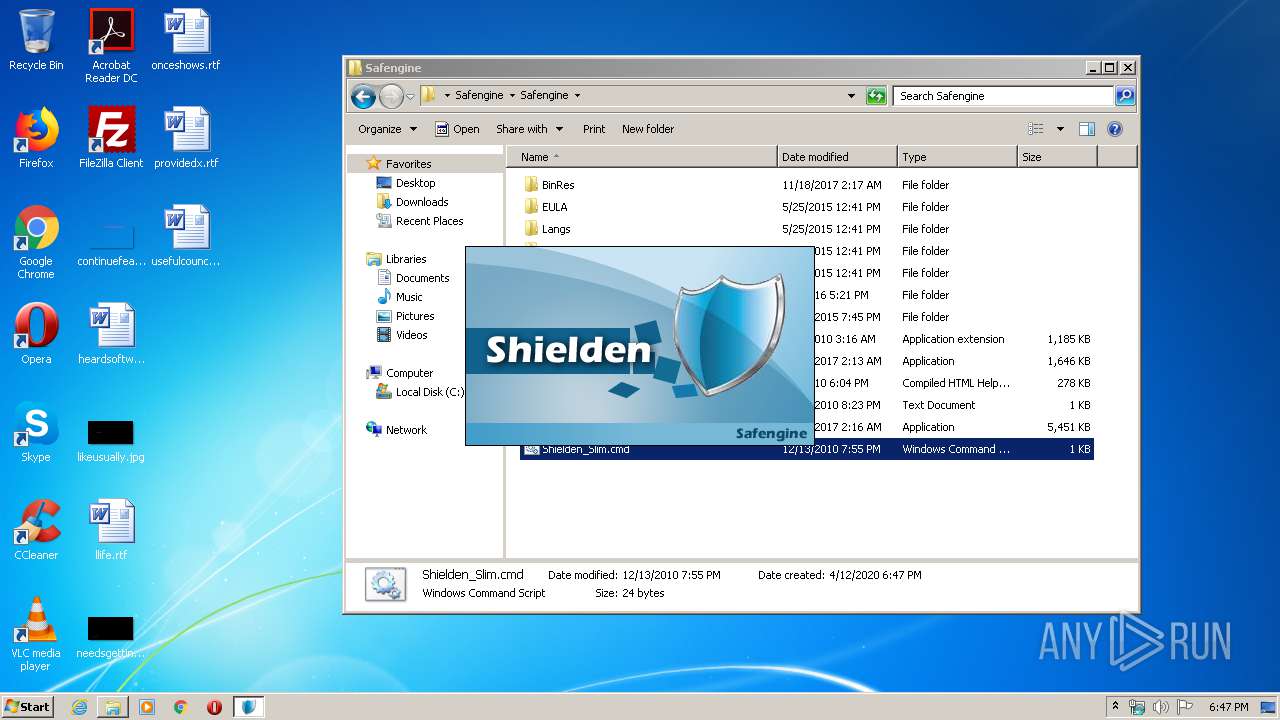Sort by Date modified column header
The width and height of the screenshot is (1280, 720).
click(837, 157)
